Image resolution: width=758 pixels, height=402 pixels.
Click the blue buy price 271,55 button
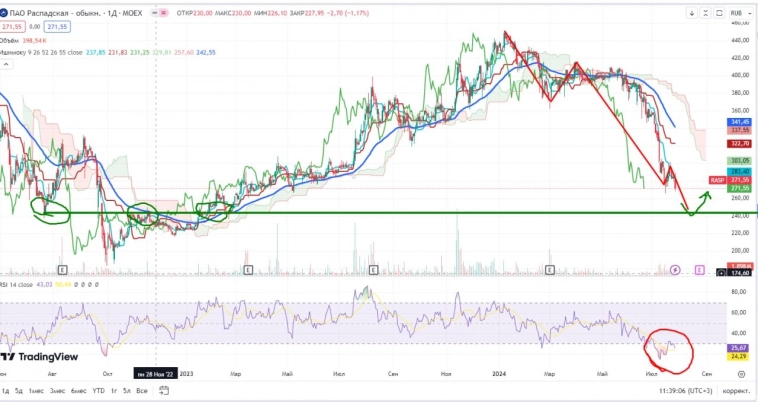coord(57,27)
